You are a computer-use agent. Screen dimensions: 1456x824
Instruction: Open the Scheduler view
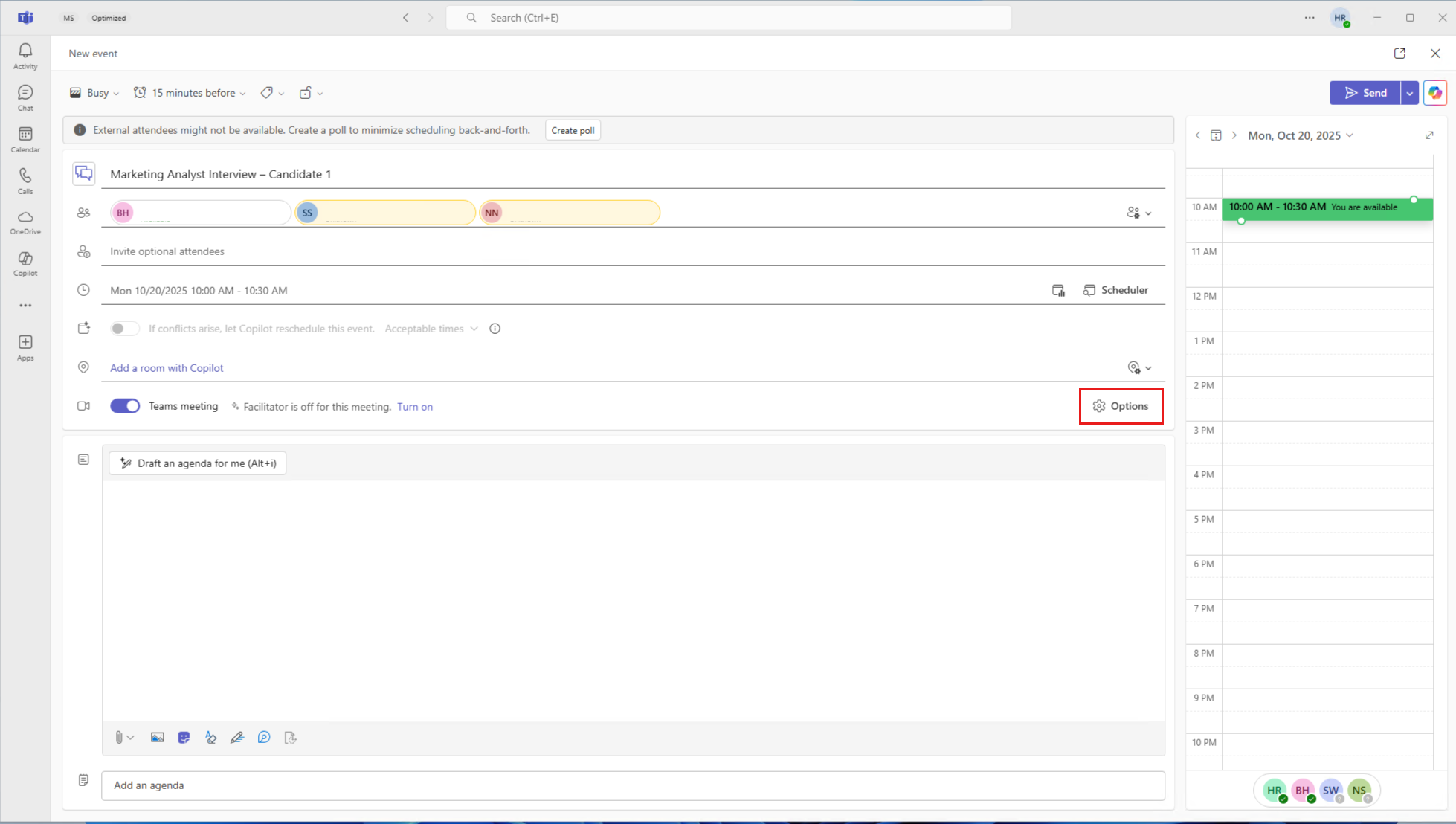[1115, 290]
